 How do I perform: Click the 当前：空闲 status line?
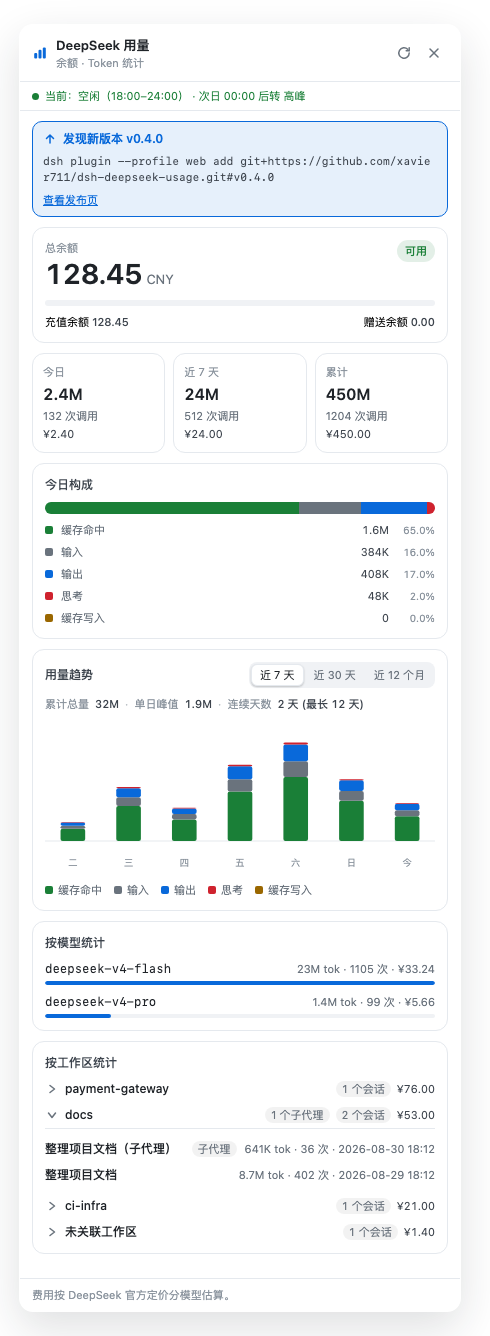point(169,96)
